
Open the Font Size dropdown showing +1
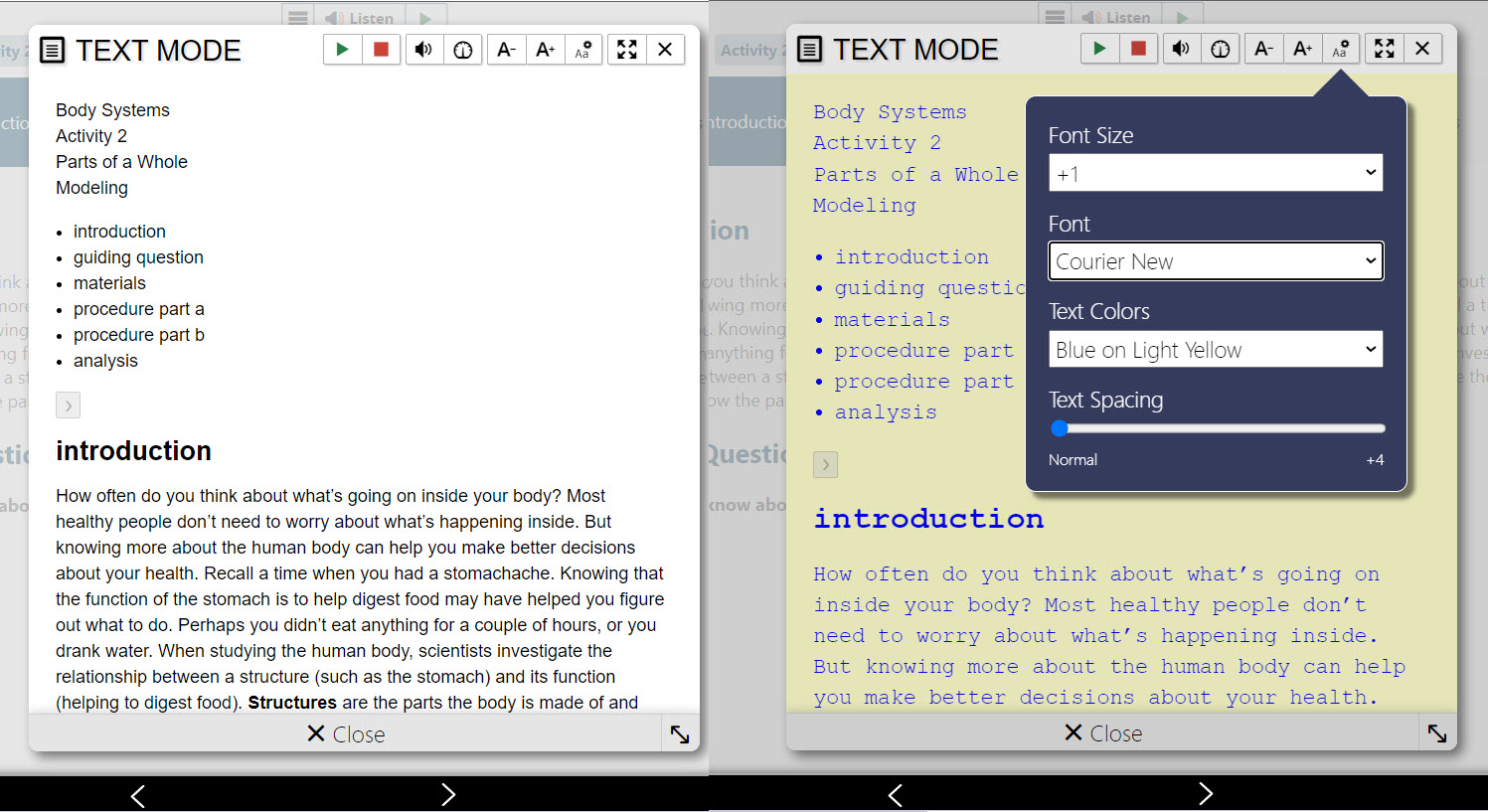[x=1215, y=172]
